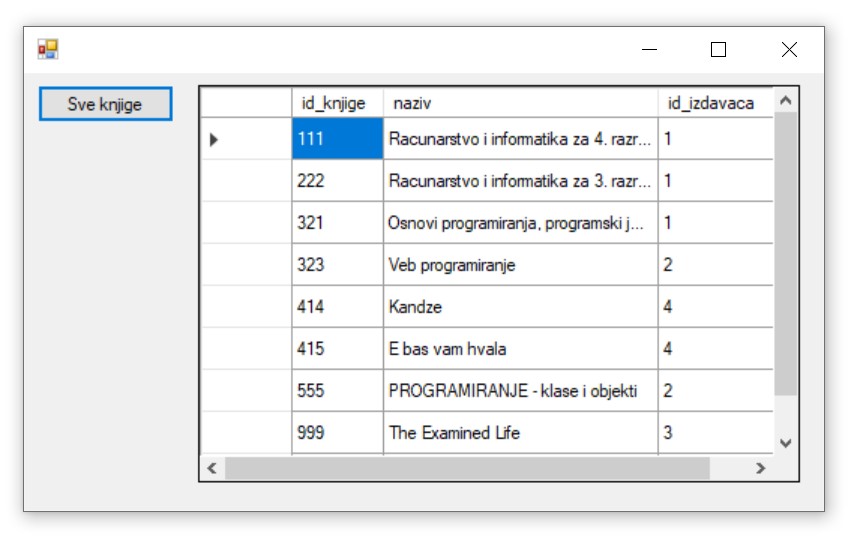Select The Examined Life cell
This screenshot has width=851, height=541.
[x=520, y=433]
